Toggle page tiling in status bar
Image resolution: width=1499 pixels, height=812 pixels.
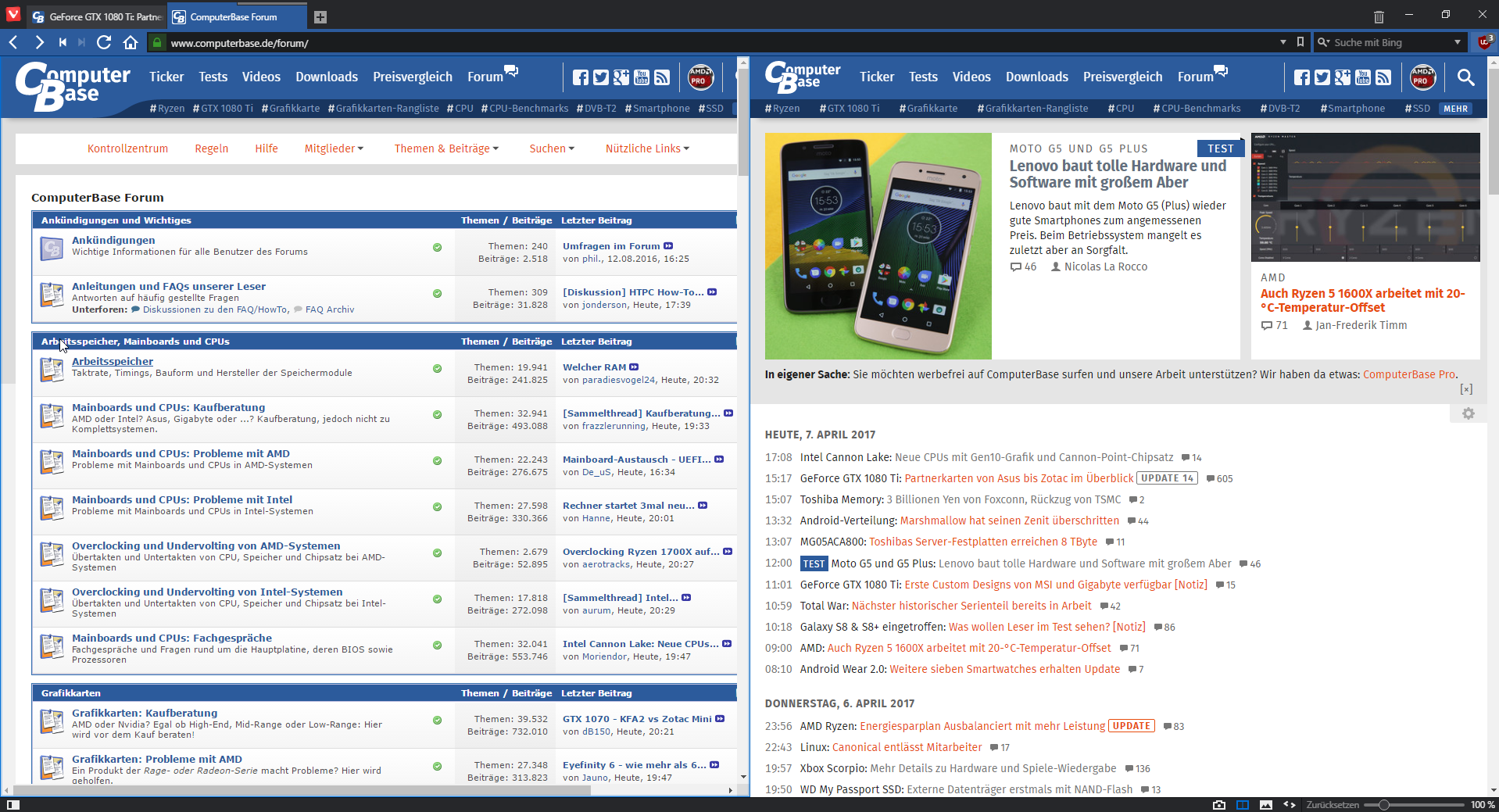[x=1243, y=804]
